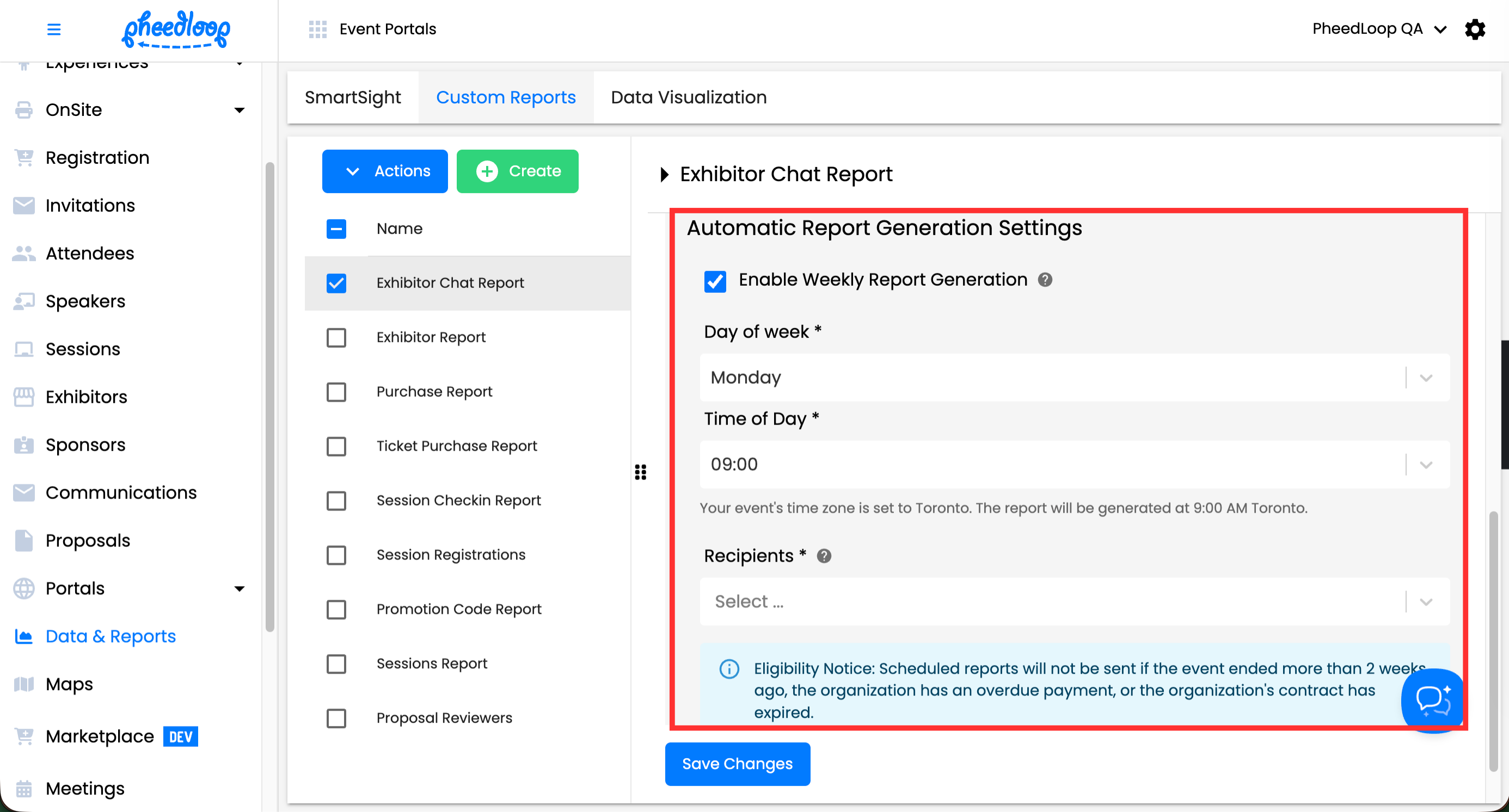The width and height of the screenshot is (1509, 812).
Task: Open the Time of Day dropdown
Action: [1075, 464]
